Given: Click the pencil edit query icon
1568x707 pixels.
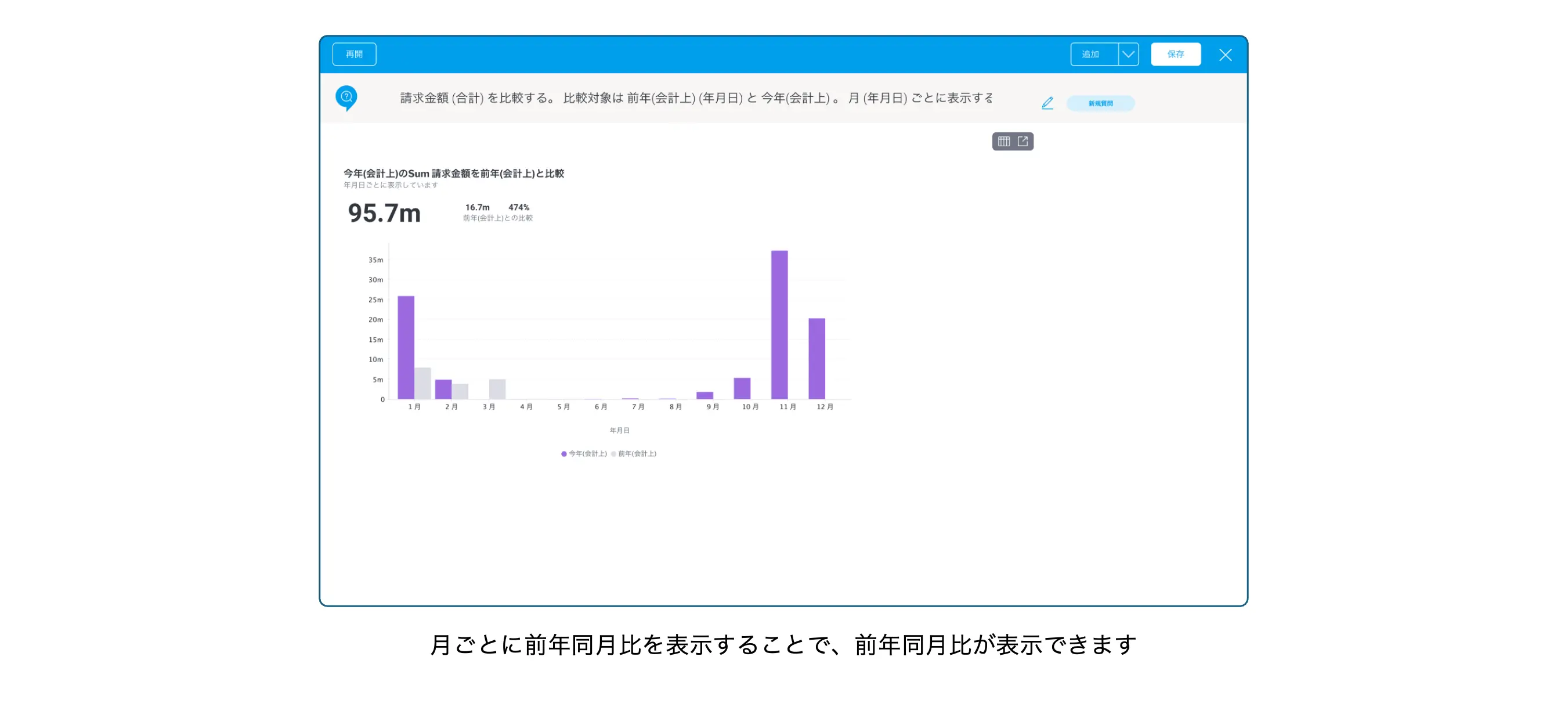Looking at the screenshot, I should pos(1047,103).
